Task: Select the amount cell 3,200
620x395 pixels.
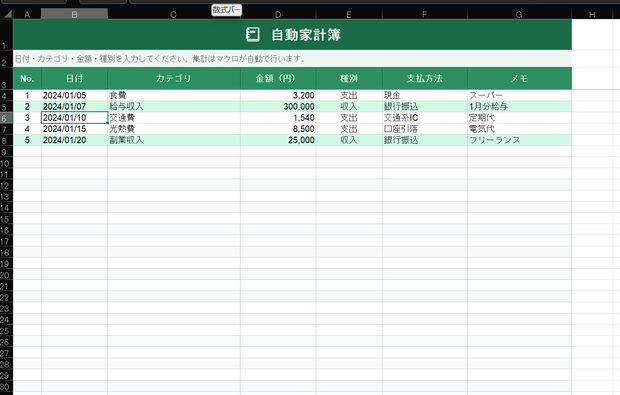Action: (x=278, y=95)
